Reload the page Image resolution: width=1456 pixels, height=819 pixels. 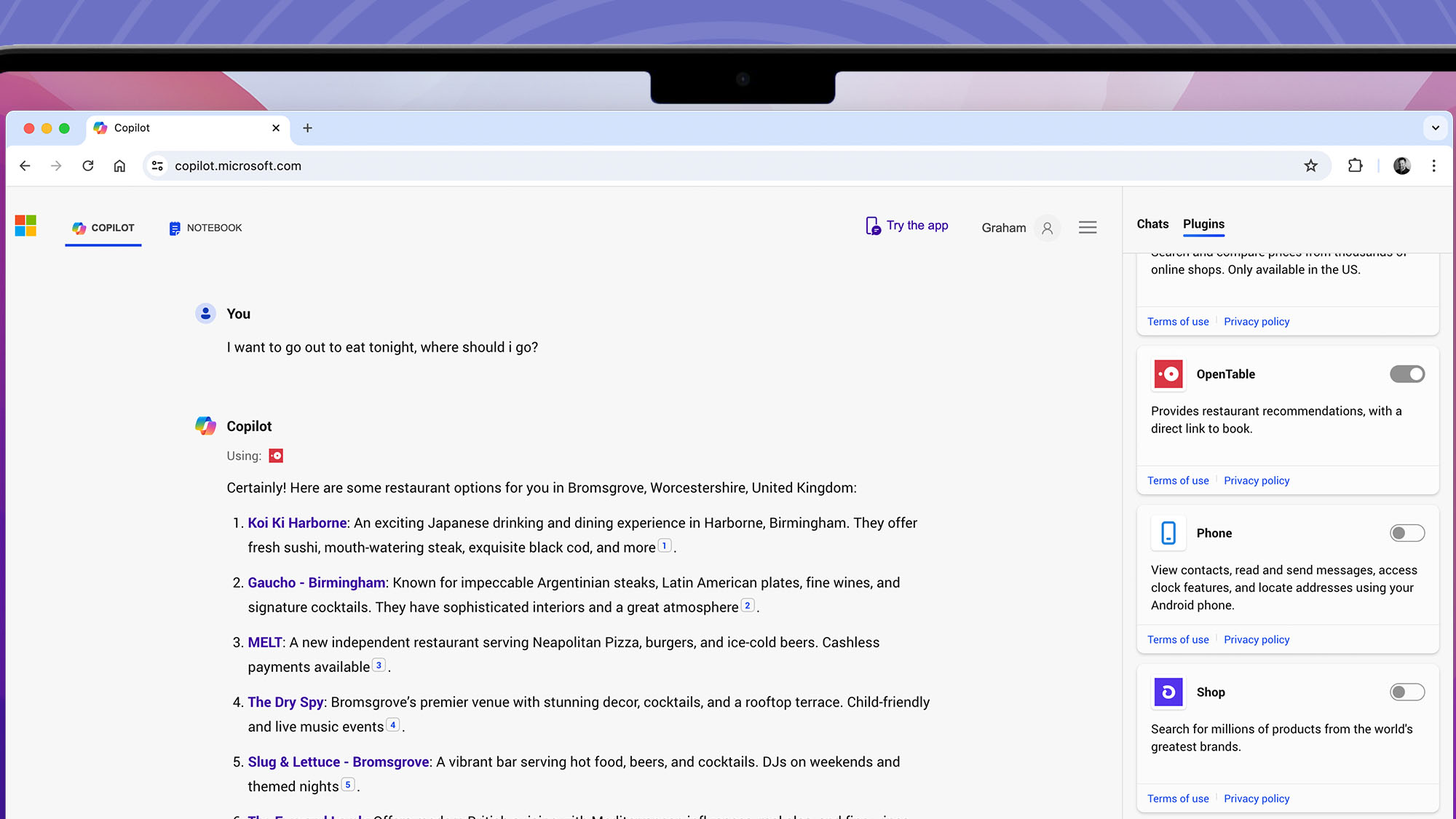point(88,166)
